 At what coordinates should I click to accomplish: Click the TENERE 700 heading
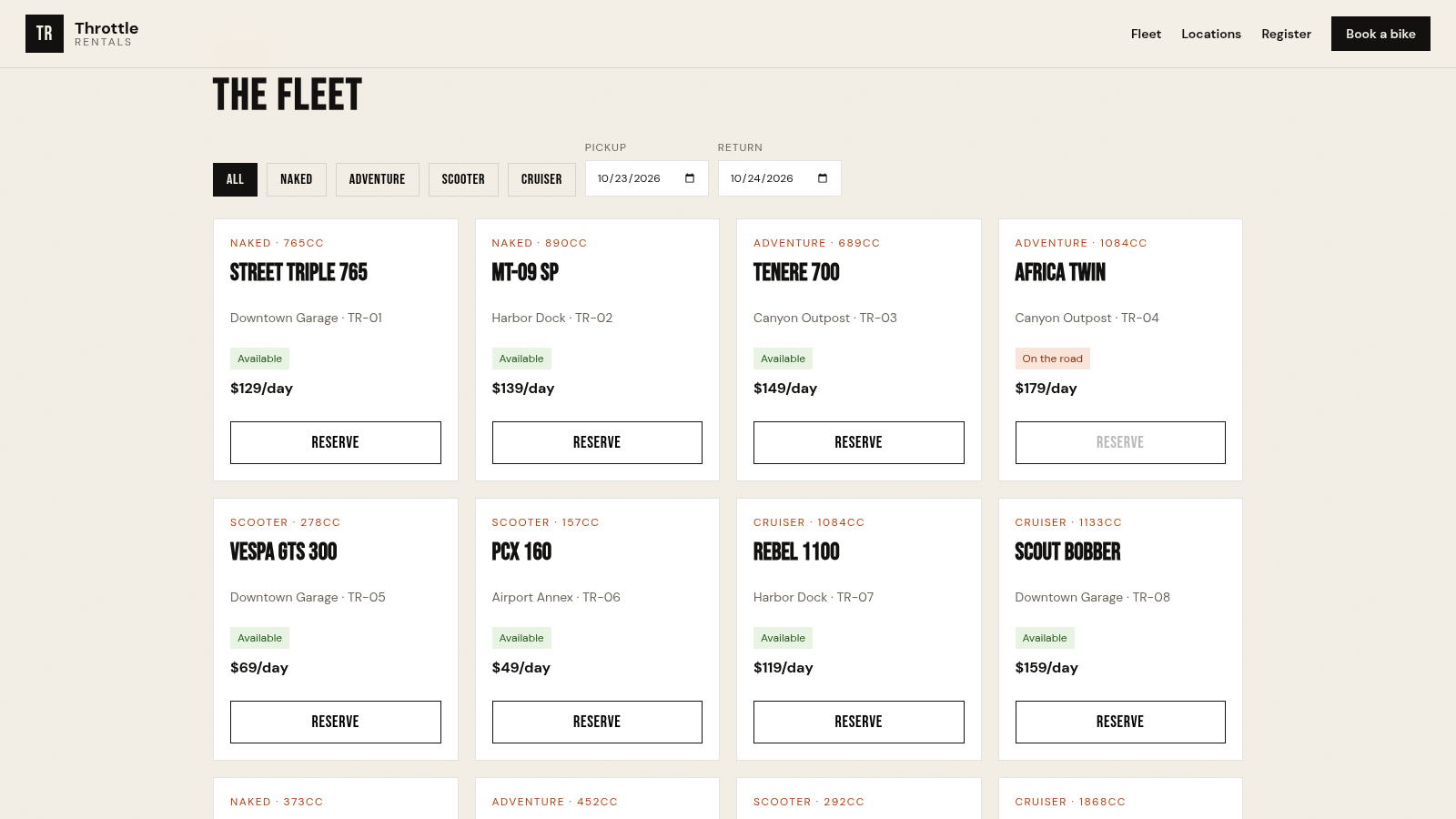click(x=796, y=272)
